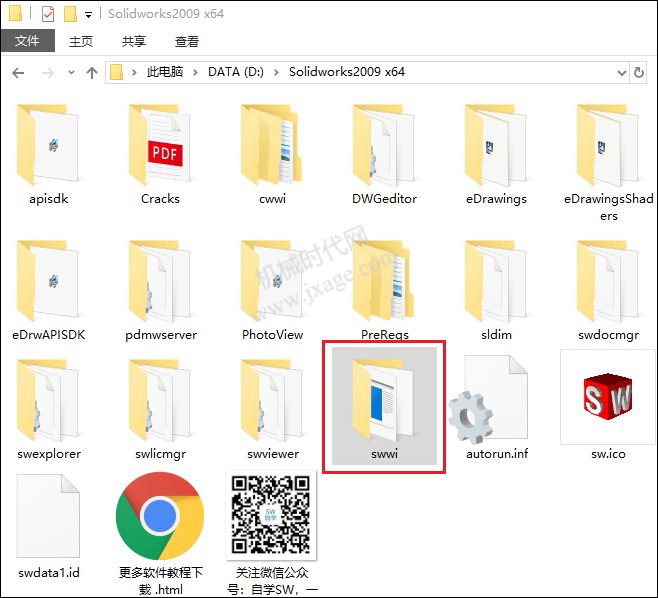Select the swviewer folder
658x598 pixels.
pyautogui.click(x=273, y=409)
